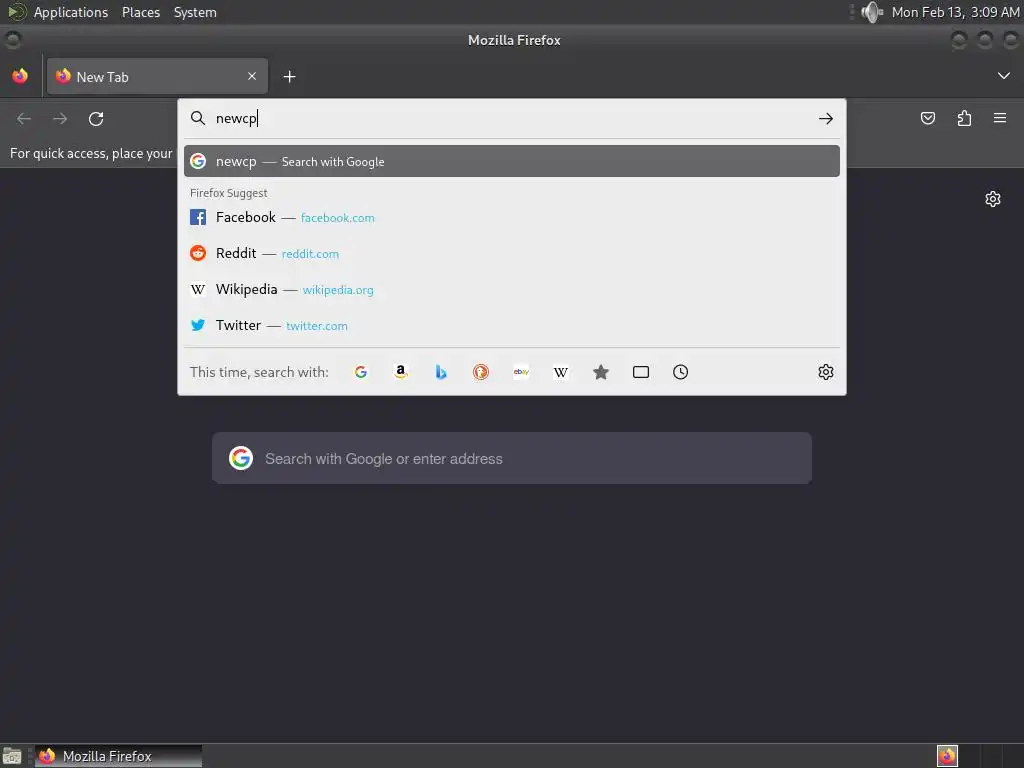Screen dimensions: 1024x768
Task: Click the clock 'Mon Feb 13, 3:09 AM'
Action: 955,12
